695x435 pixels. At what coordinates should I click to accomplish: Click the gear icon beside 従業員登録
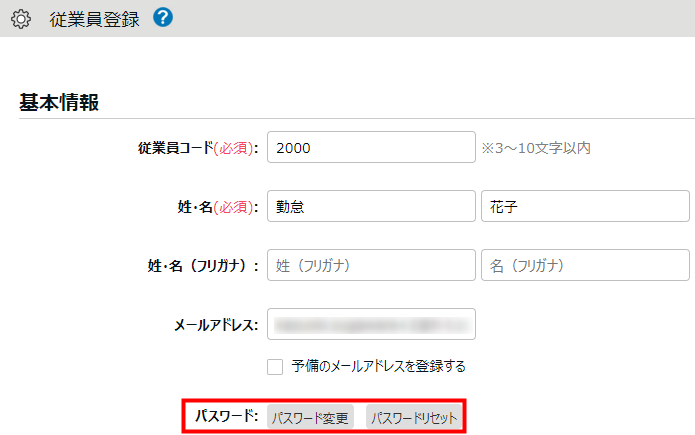click(21, 19)
